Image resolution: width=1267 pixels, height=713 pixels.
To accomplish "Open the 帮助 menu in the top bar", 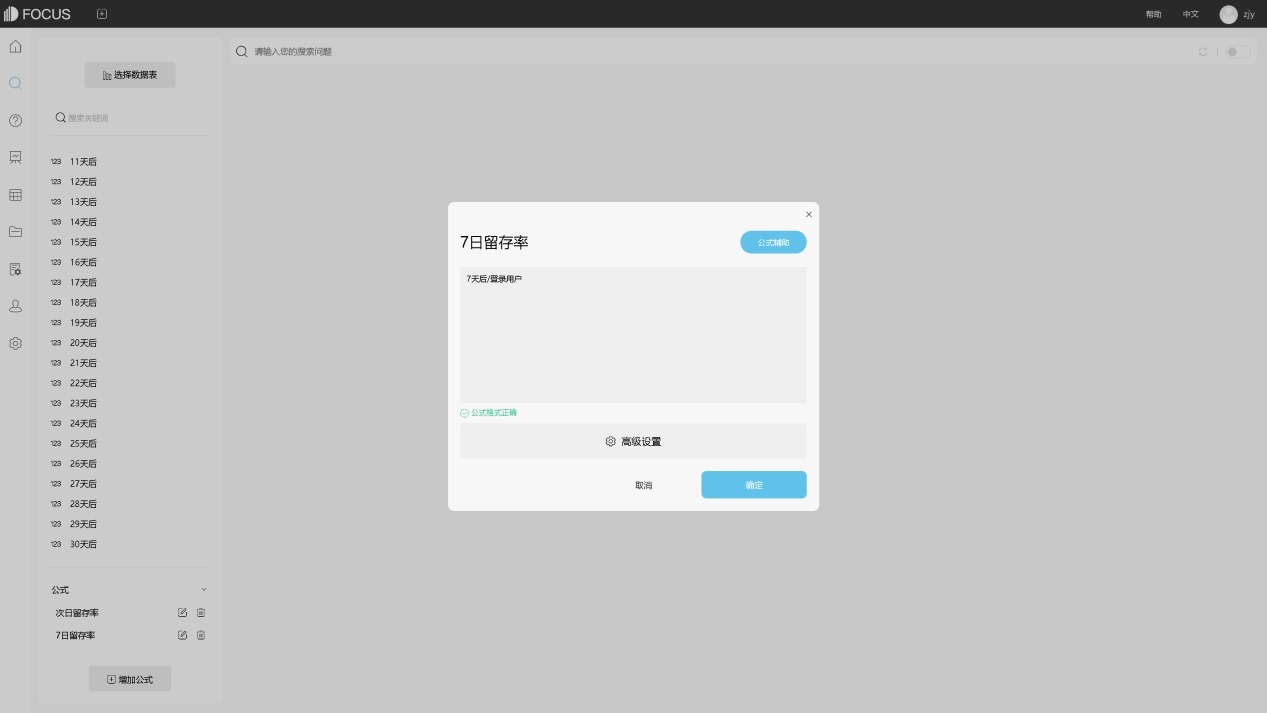I will click(1152, 14).
